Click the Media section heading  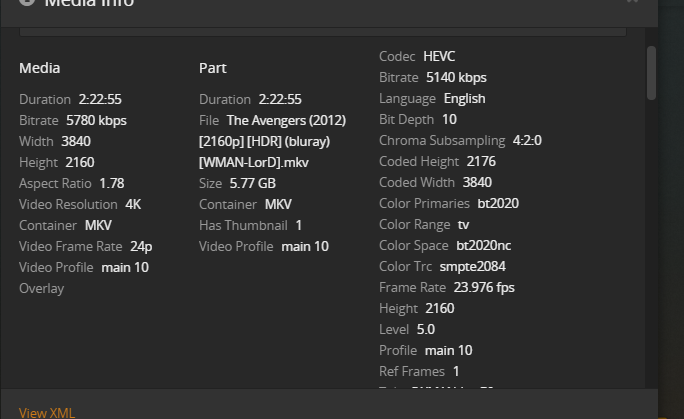(x=40, y=68)
